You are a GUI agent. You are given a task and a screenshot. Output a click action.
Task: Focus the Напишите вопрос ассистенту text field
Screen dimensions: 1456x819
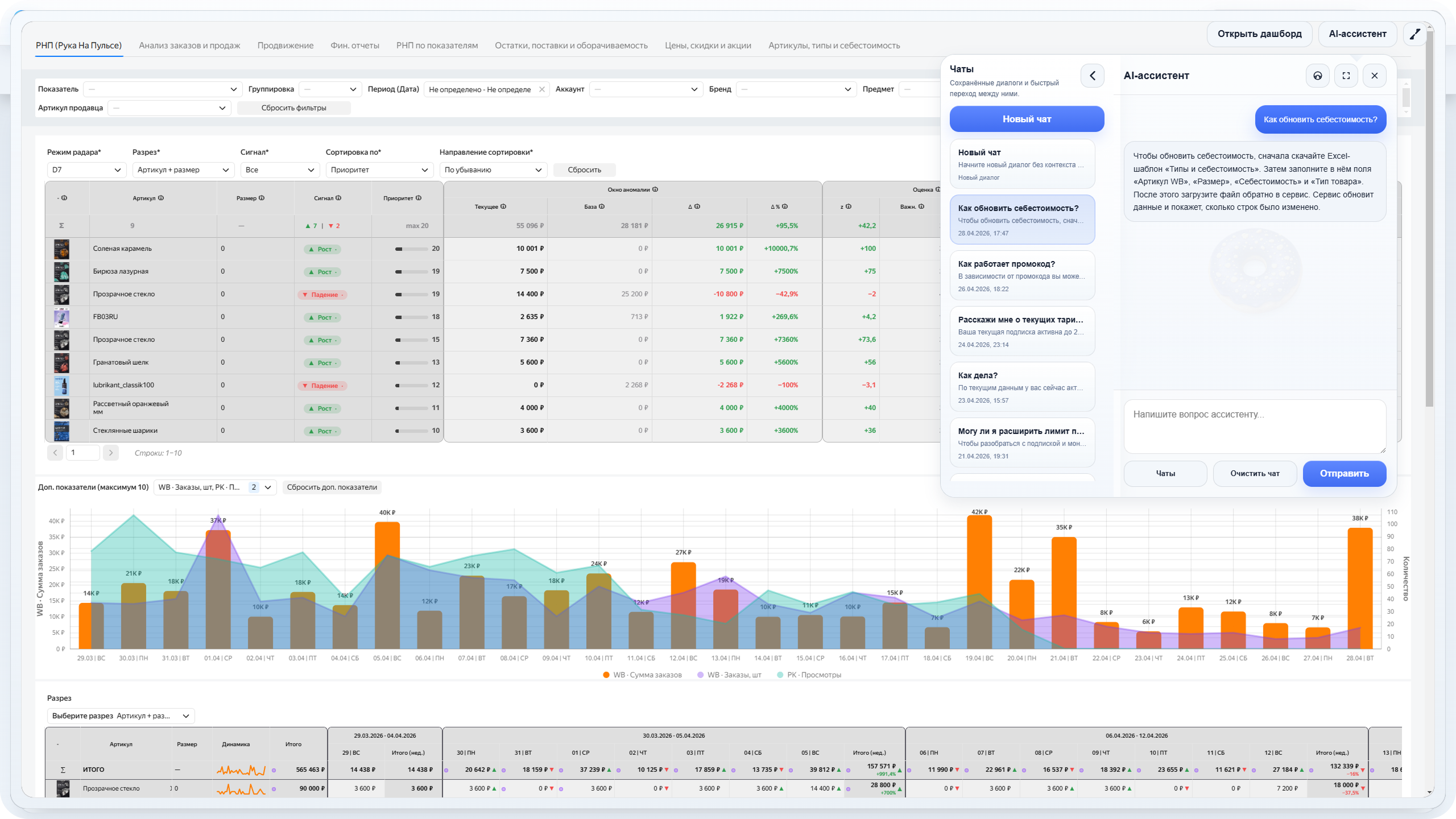[1254, 425]
